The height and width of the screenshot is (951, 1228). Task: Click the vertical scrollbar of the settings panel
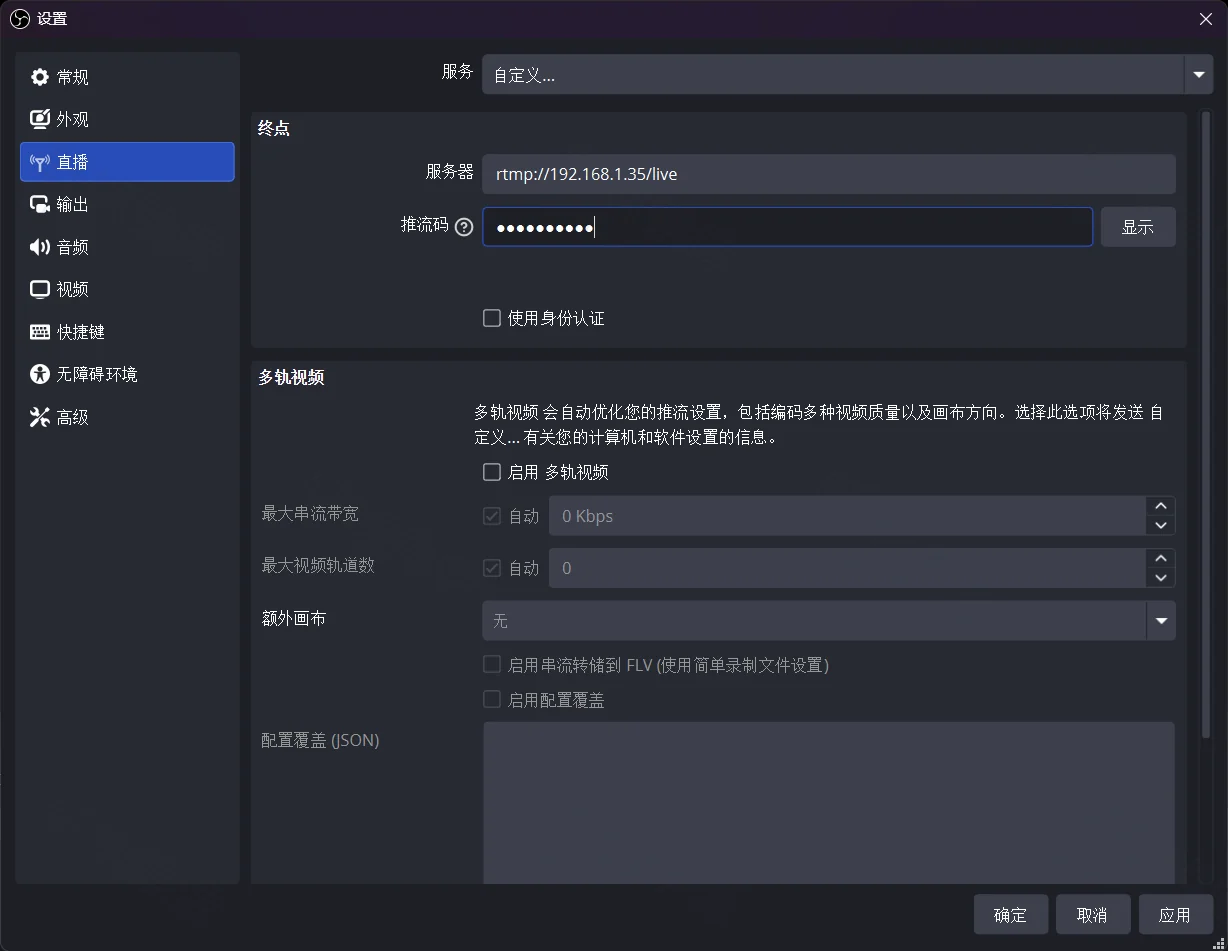click(1206, 425)
